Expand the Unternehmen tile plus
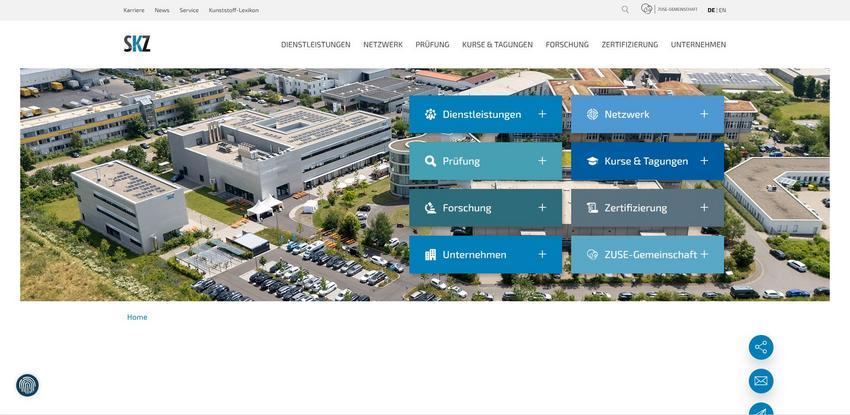The image size is (850, 415). coord(542,254)
